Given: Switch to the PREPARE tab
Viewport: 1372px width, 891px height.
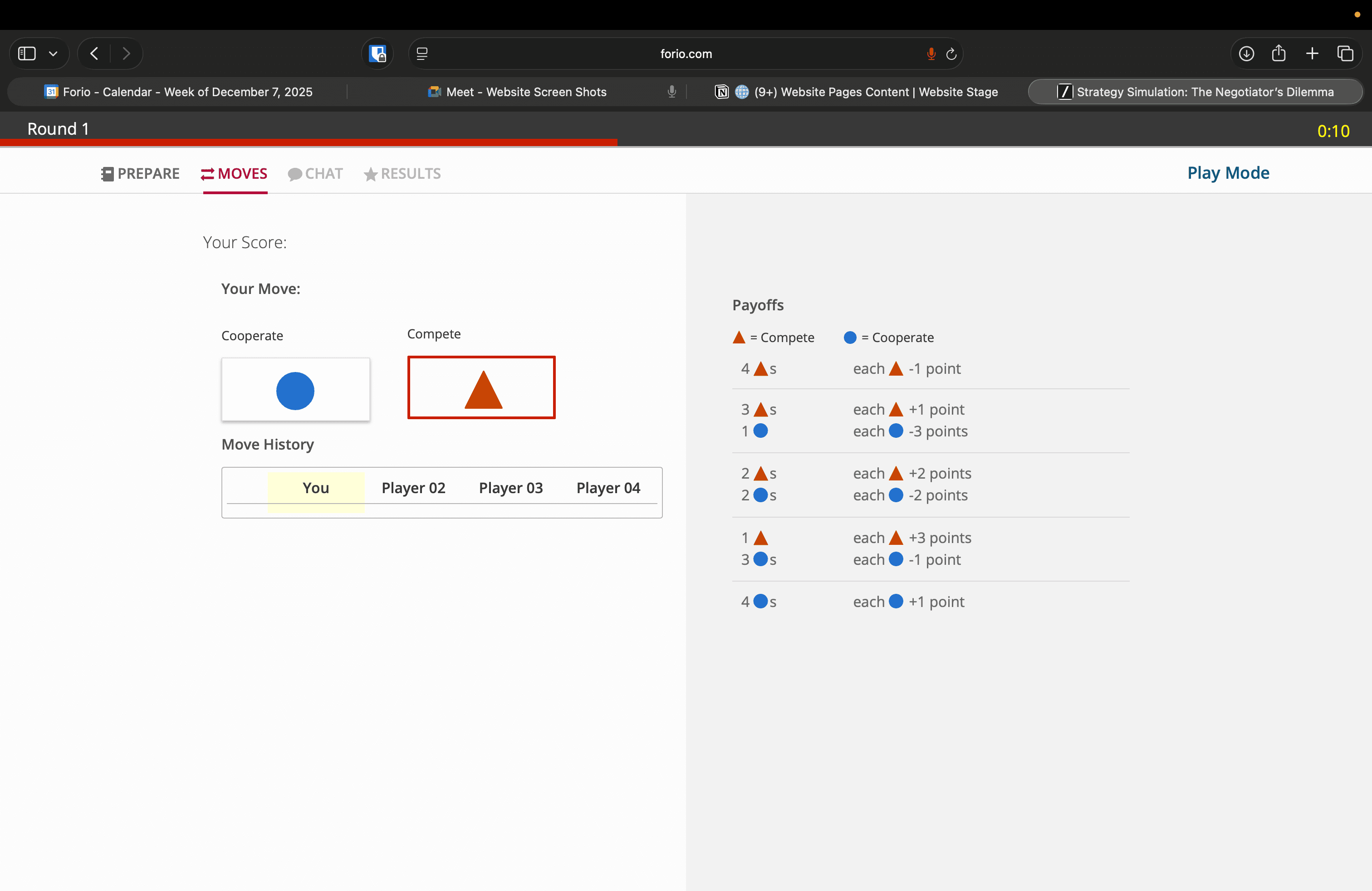Looking at the screenshot, I should [x=140, y=173].
